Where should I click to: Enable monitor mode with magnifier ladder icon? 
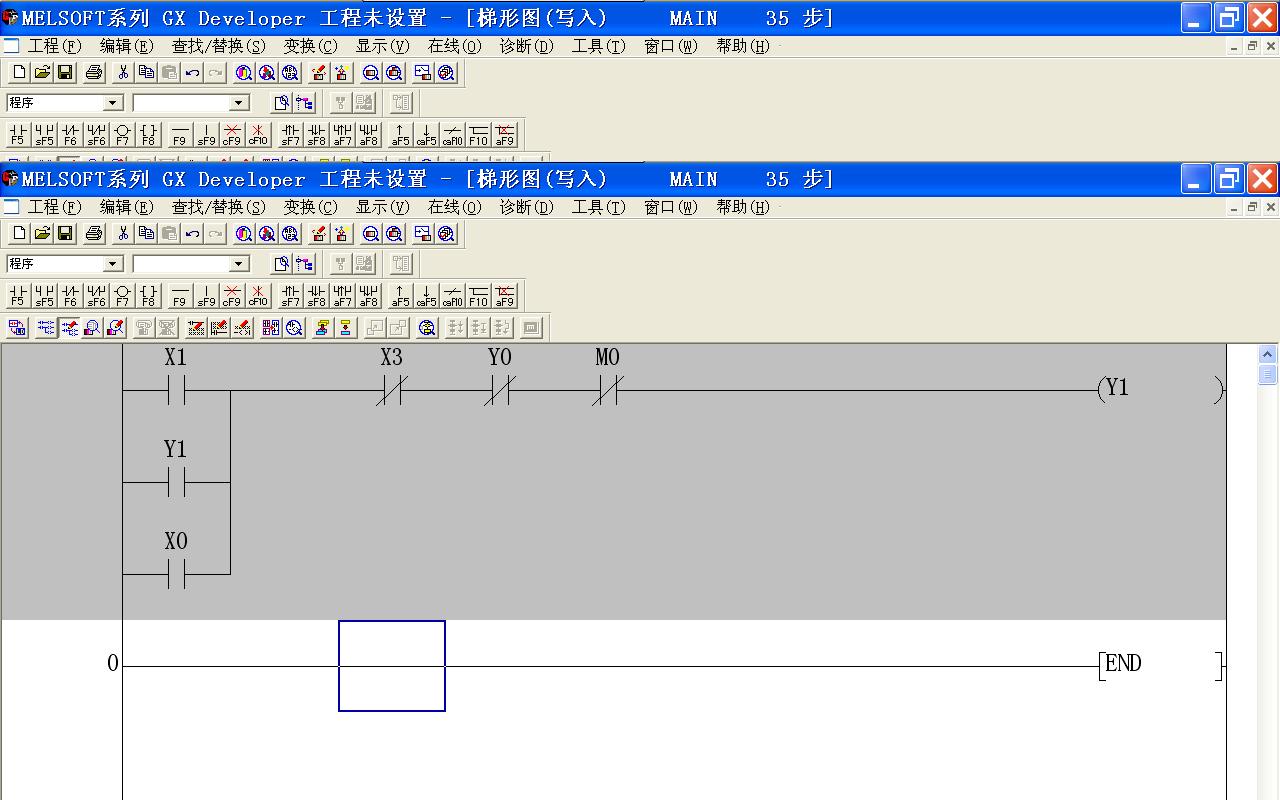pyautogui.click(x=92, y=328)
